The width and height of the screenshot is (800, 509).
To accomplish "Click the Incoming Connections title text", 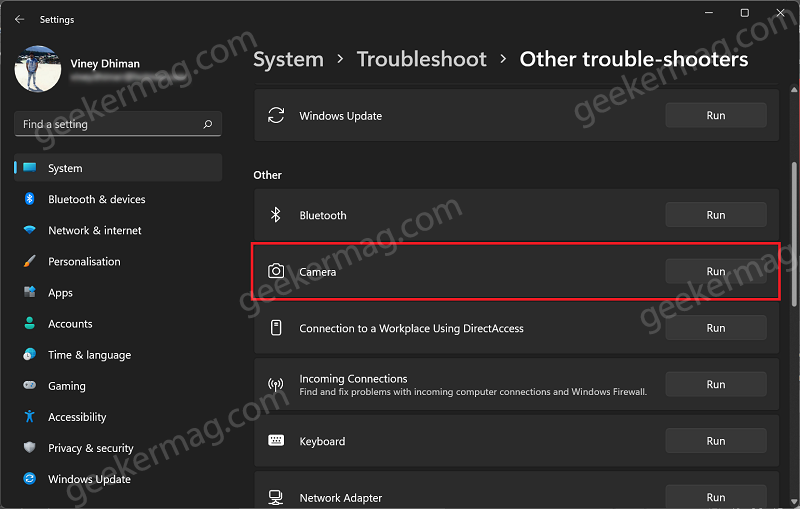I will tap(353, 378).
